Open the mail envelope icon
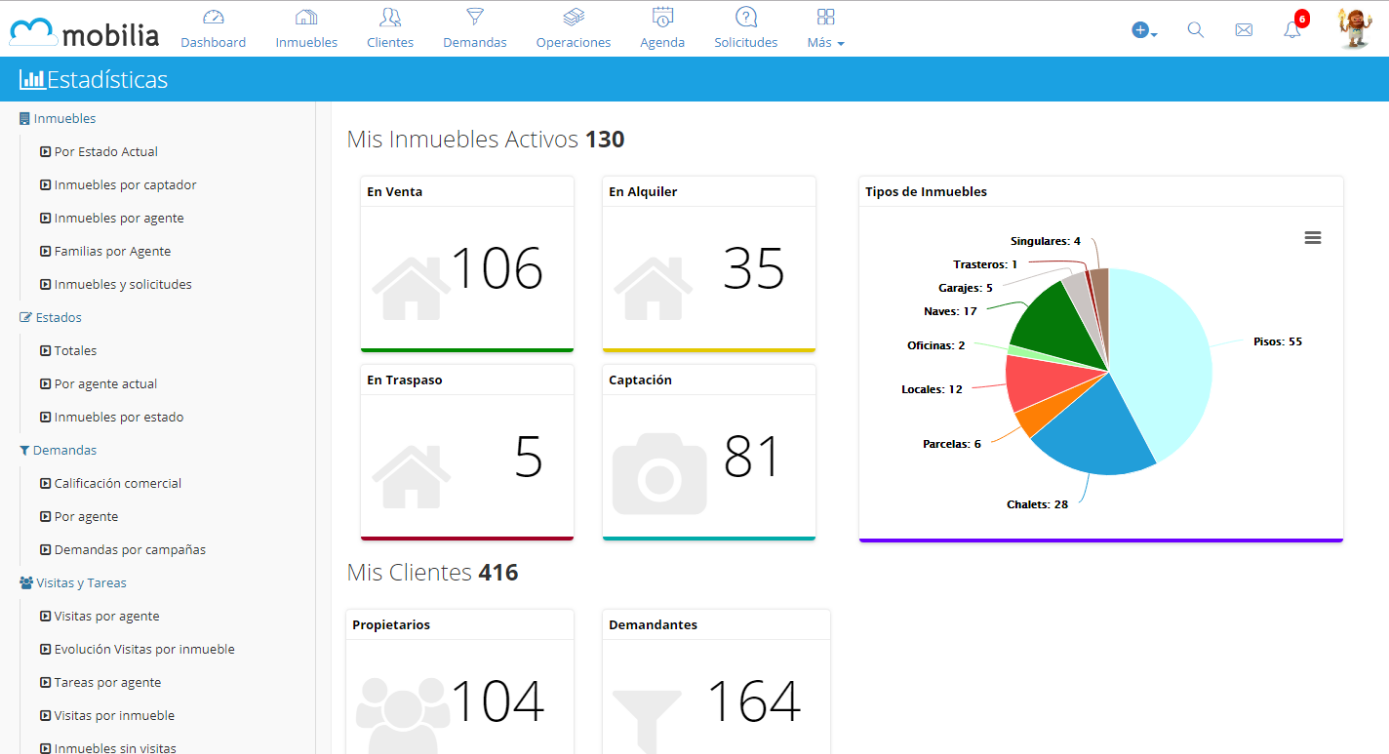1389x754 pixels. [x=1243, y=30]
